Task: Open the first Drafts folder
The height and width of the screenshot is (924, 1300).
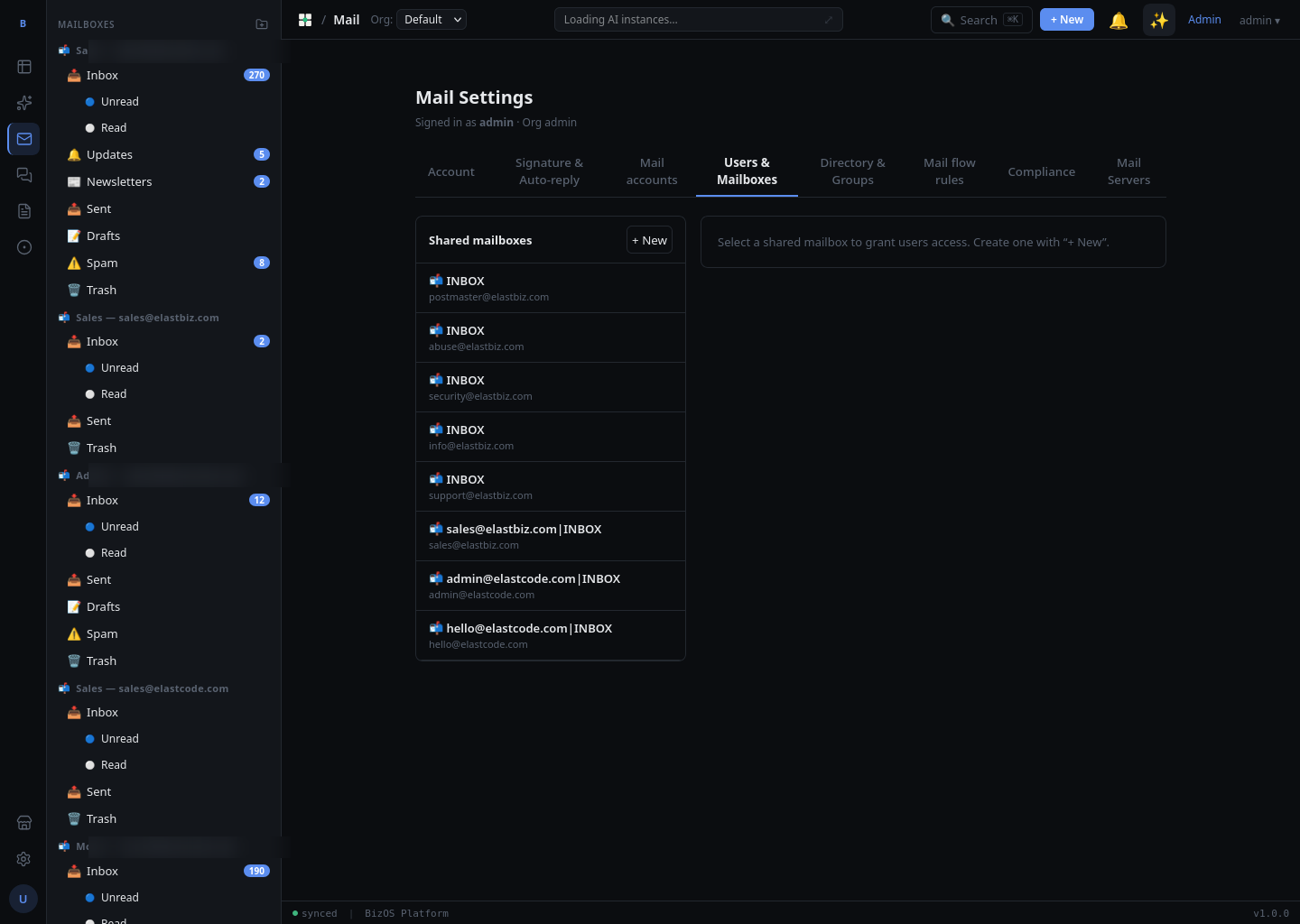Action: pyautogui.click(x=163, y=236)
